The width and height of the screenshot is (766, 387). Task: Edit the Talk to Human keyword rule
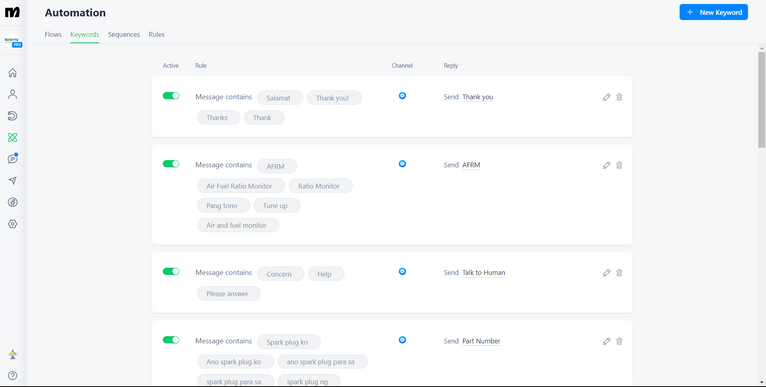(x=607, y=273)
